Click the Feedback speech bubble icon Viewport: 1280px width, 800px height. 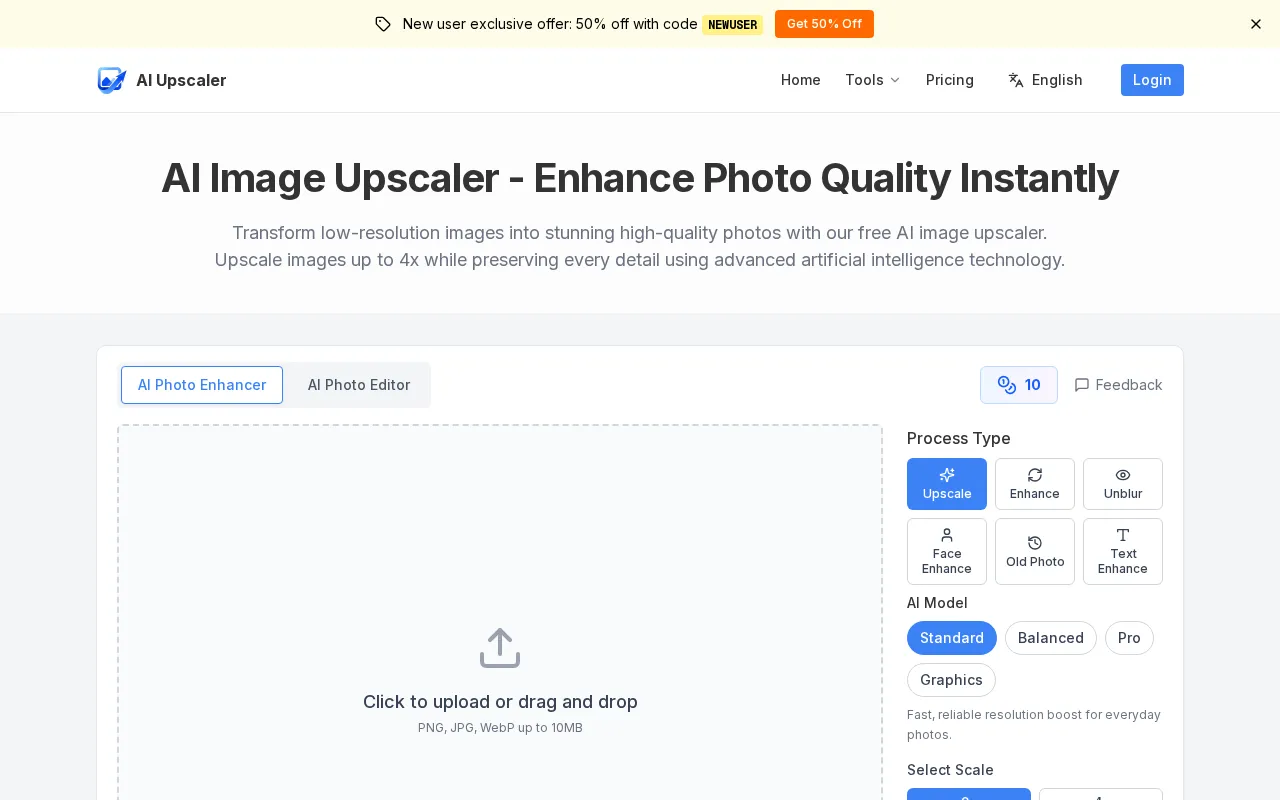coord(1082,385)
